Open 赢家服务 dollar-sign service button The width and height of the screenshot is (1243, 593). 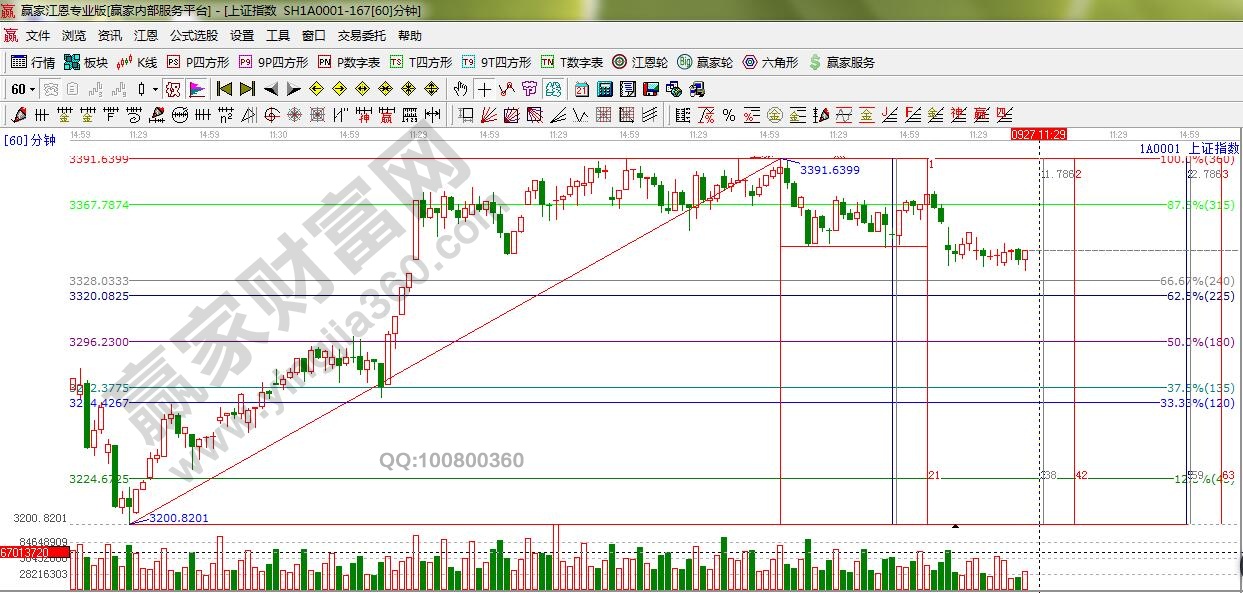pyautogui.click(x=841, y=62)
